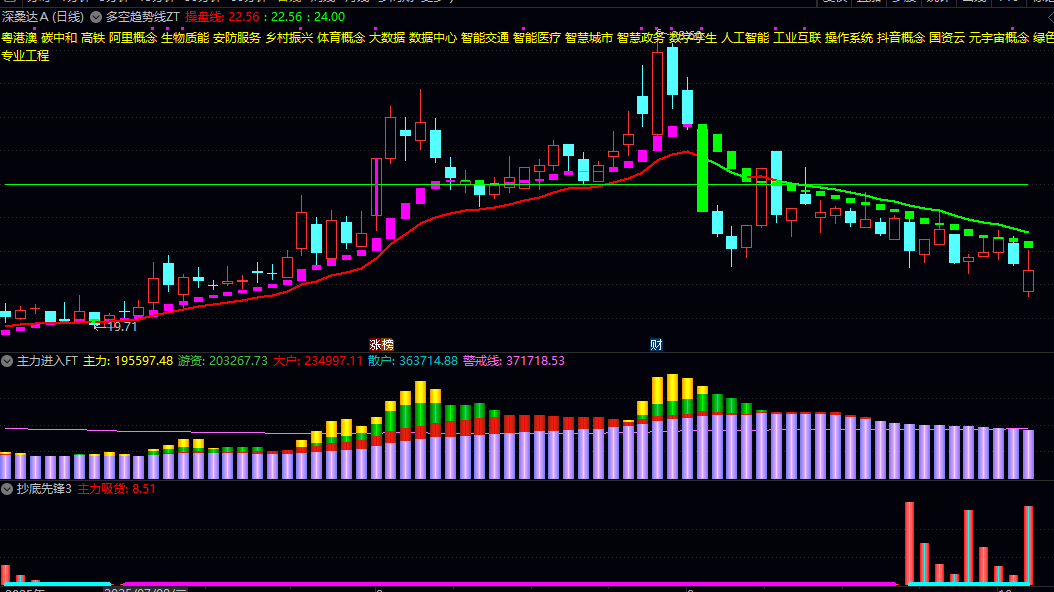Screen dimensions: 1054x592
Task: Open the 数据中心 concept tag
Action: [x=433, y=38]
